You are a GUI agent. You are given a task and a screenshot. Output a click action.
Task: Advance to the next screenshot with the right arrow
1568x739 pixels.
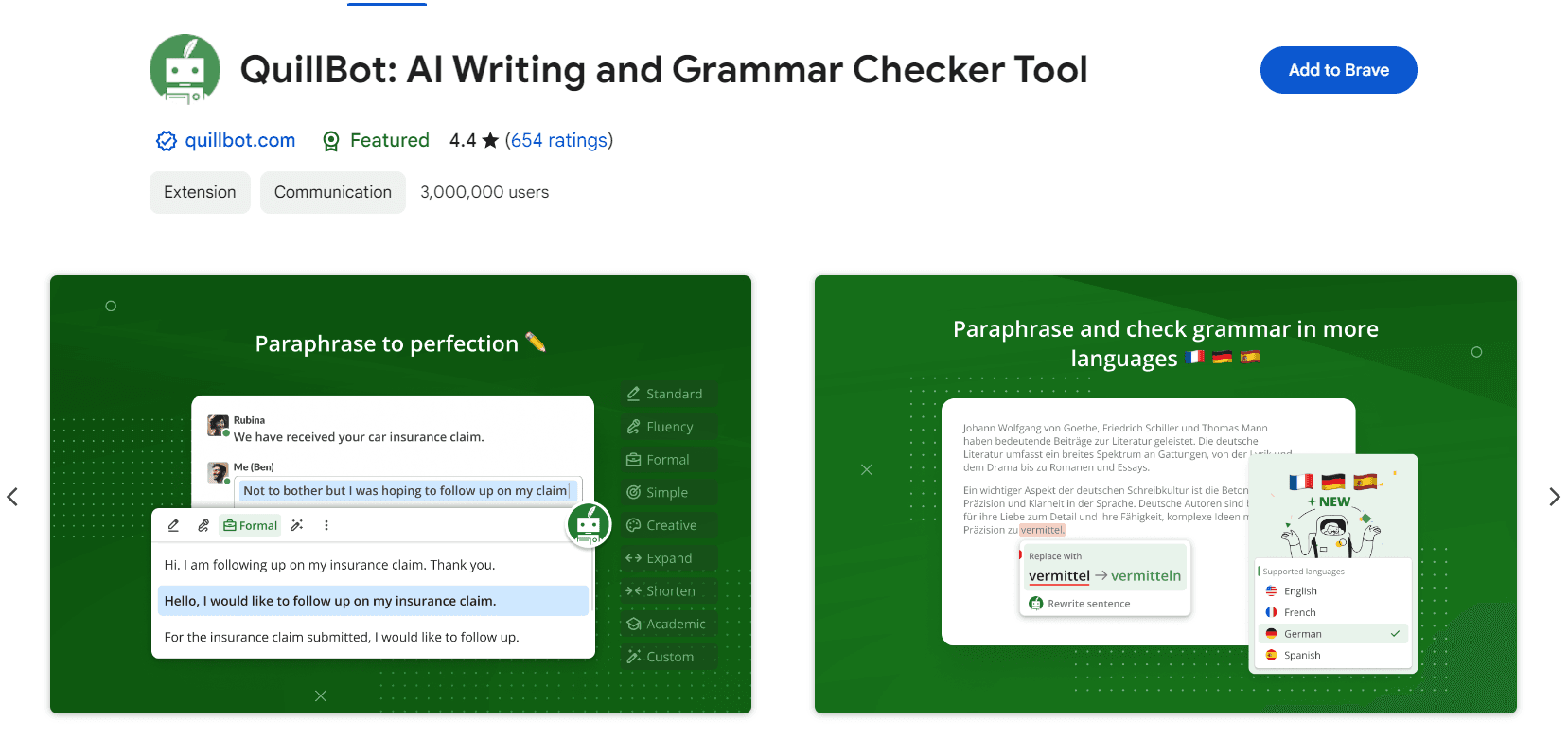[x=1555, y=497]
